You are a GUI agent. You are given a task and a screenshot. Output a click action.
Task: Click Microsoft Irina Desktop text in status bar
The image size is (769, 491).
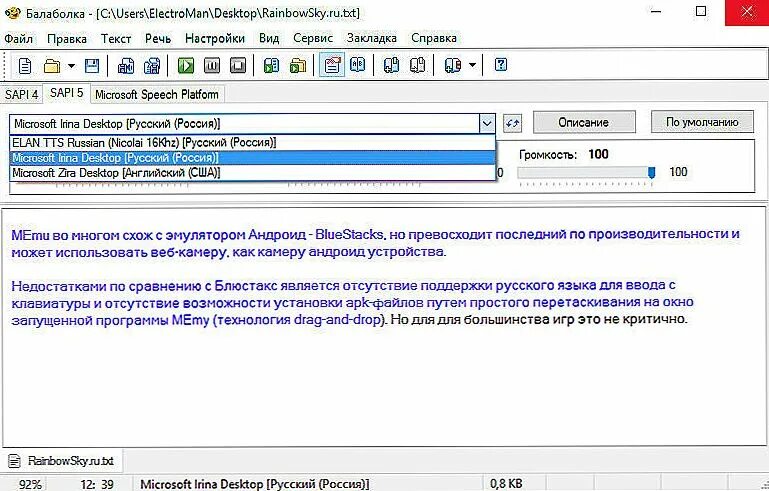(x=255, y=484)
